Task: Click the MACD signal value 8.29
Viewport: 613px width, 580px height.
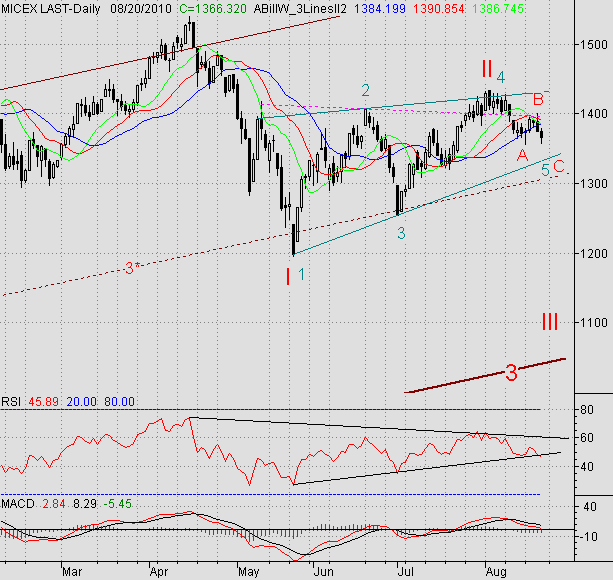Action: coord(85,504)
